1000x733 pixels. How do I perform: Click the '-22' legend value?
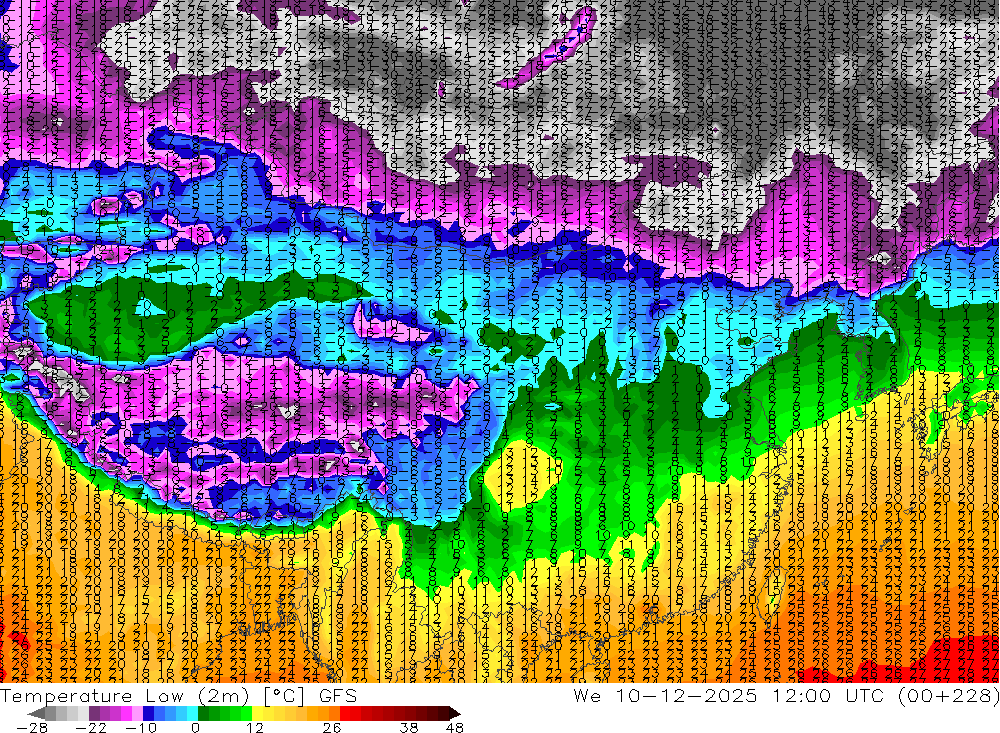pos(91,727)
